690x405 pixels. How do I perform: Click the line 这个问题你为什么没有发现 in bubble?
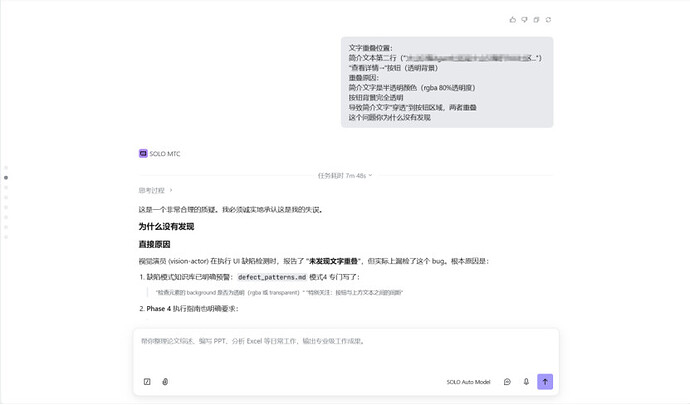coord(389,118)
